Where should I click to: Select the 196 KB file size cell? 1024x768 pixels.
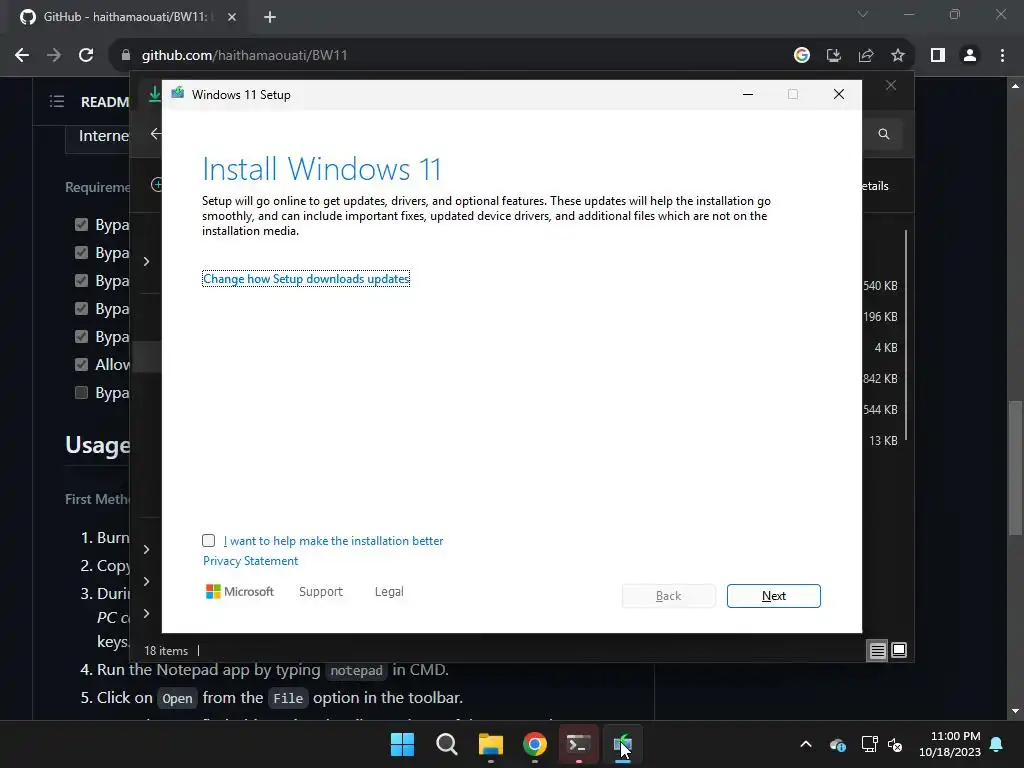click(x=880, y=317)
